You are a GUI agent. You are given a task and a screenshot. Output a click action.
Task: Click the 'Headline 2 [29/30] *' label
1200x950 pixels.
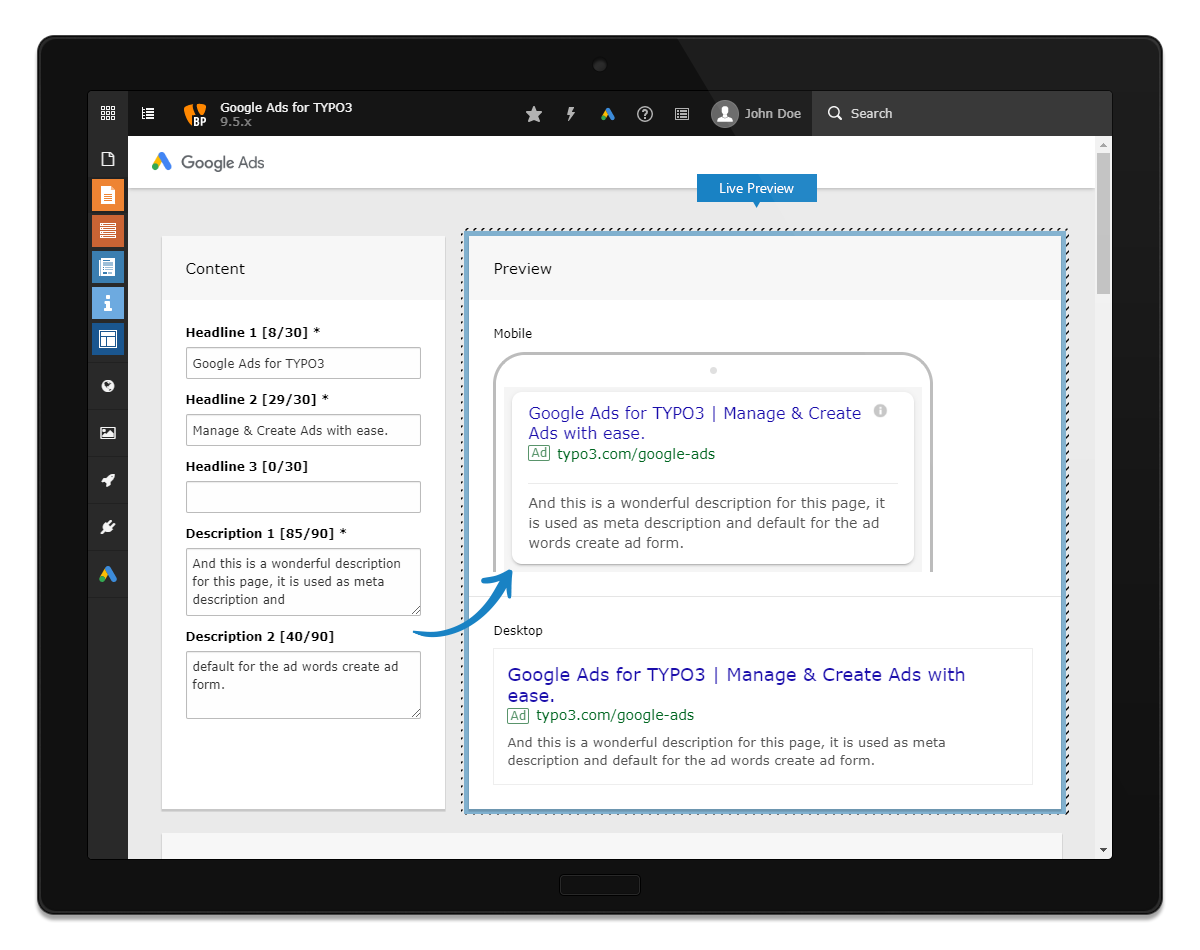coord(257,399)
